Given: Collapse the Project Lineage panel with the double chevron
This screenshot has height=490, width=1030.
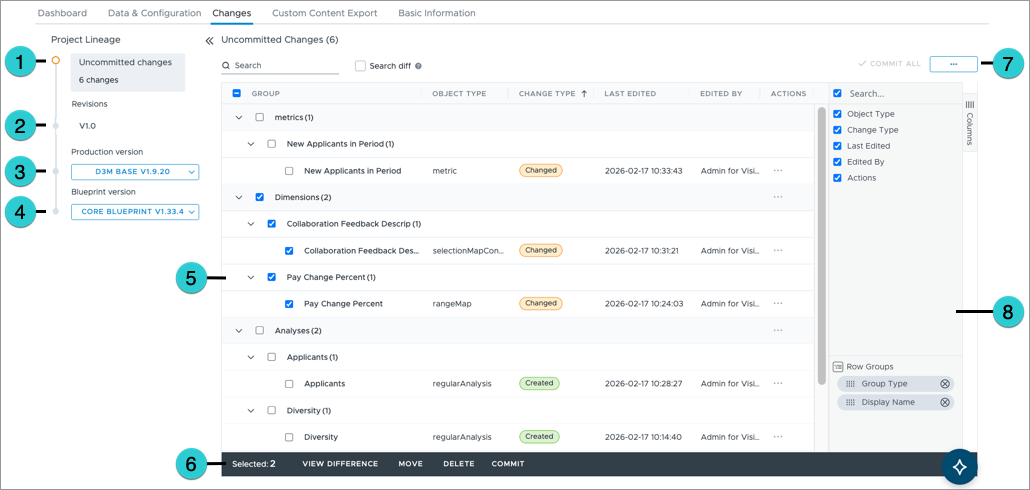Looking at the screenshot, I should [210, 41].
